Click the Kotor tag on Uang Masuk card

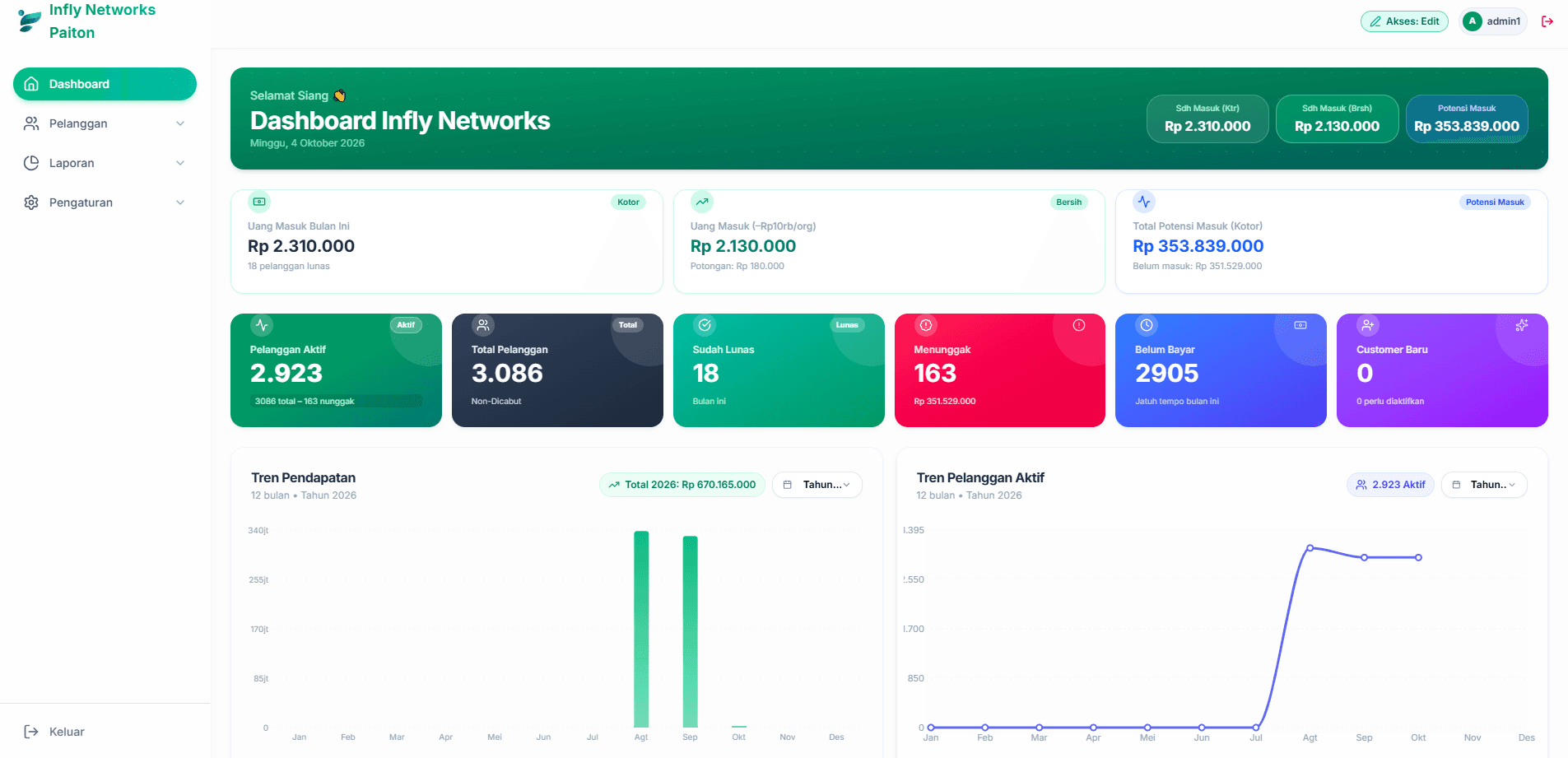[x=628, y=202]
